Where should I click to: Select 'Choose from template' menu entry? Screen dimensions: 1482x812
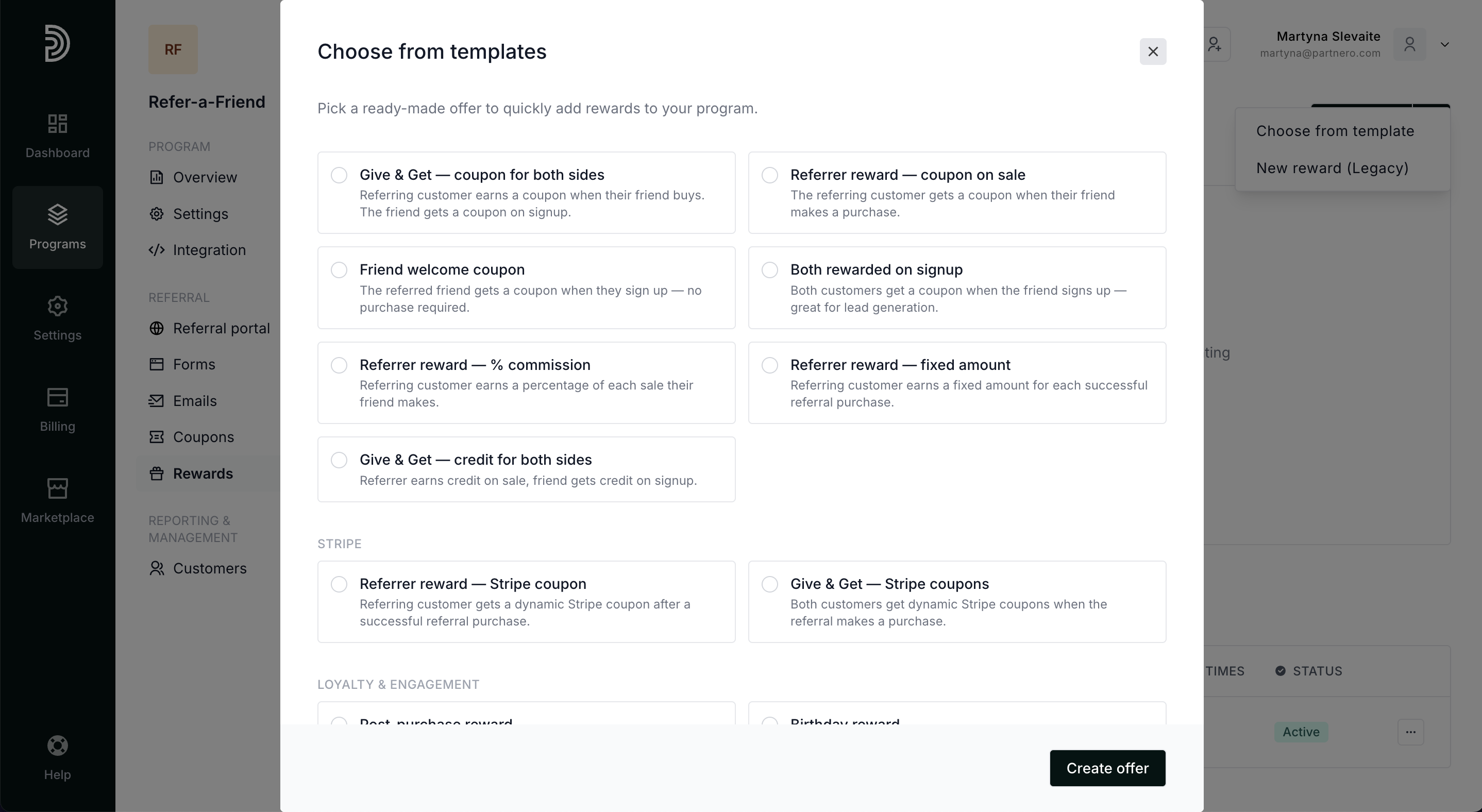click(1335, 131)
